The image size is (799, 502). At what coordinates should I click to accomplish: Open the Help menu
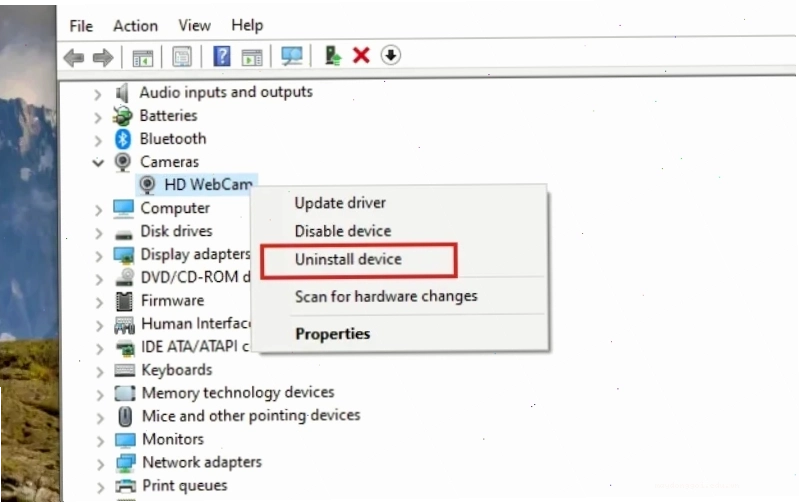coord(247,25)
